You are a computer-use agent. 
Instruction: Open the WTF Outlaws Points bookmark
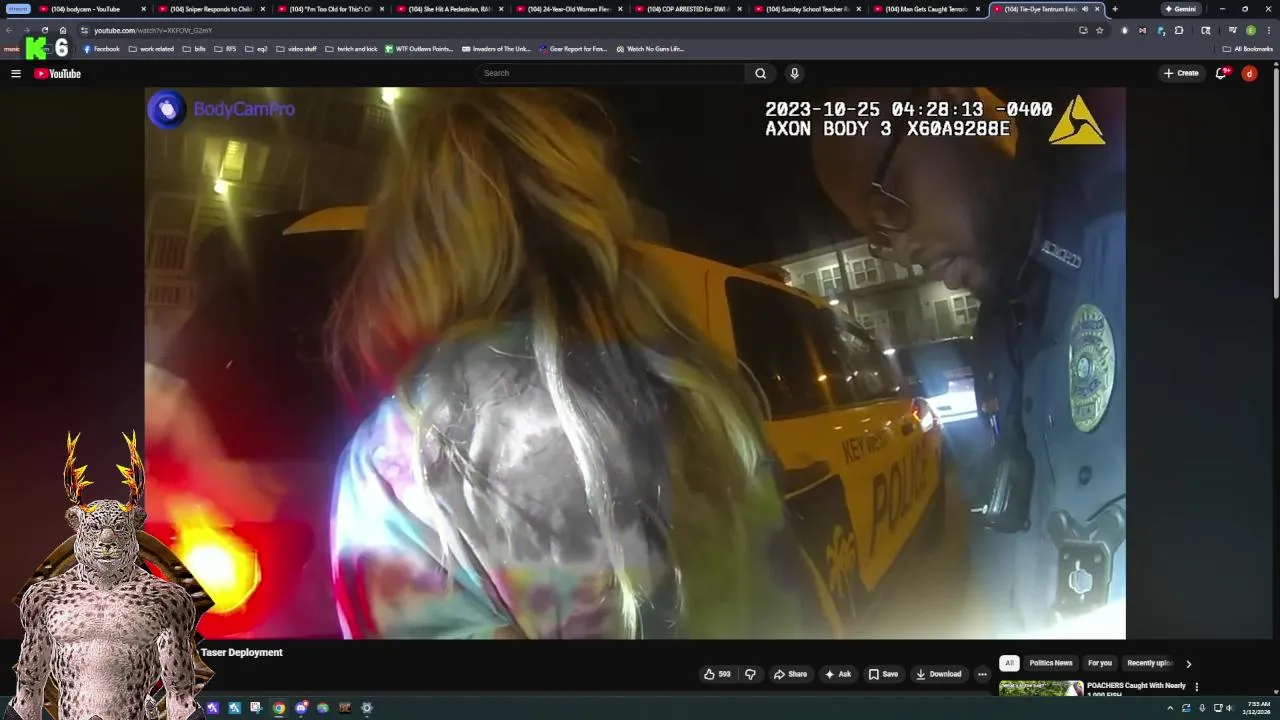coord(420,49)
